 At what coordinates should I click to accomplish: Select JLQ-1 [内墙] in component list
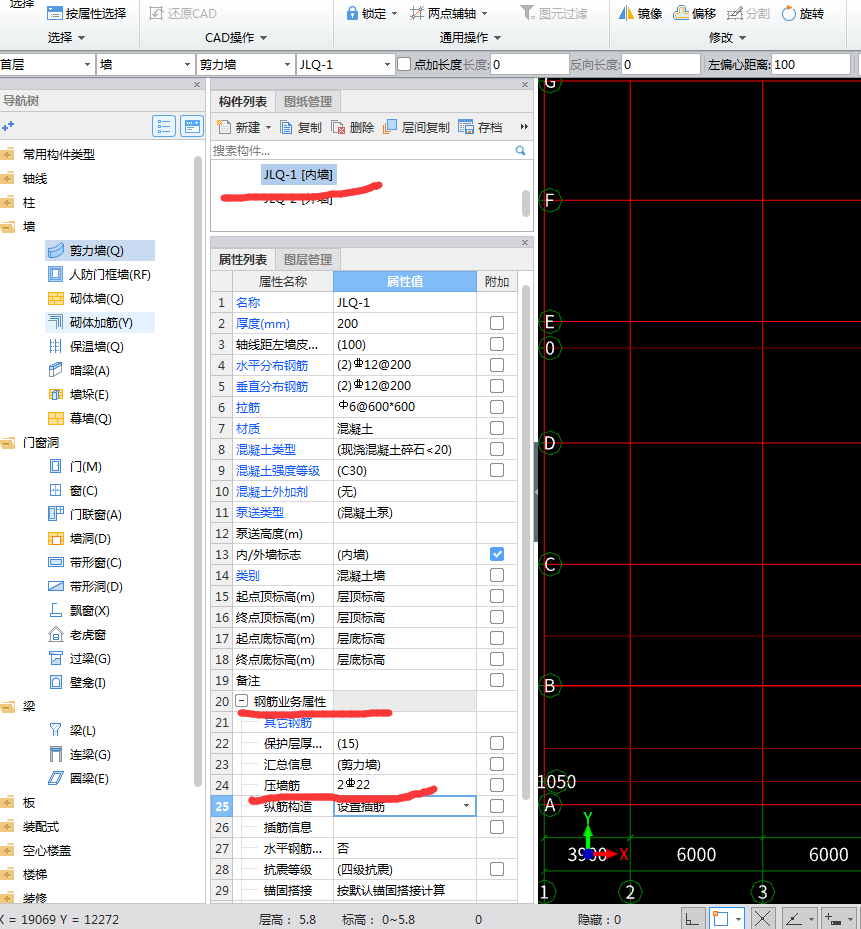(299, 175)
